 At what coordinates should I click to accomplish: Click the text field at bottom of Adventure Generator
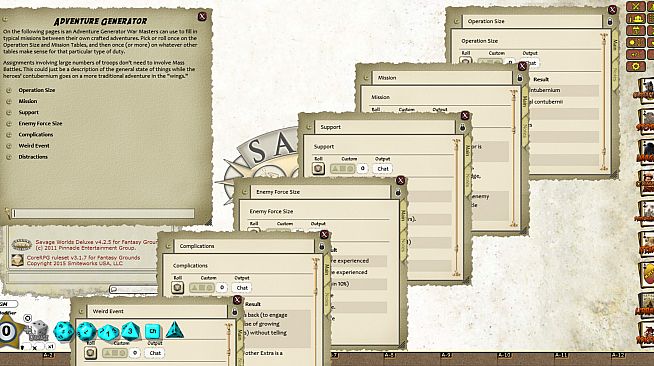pyautogui.click(x=103, y=213)
